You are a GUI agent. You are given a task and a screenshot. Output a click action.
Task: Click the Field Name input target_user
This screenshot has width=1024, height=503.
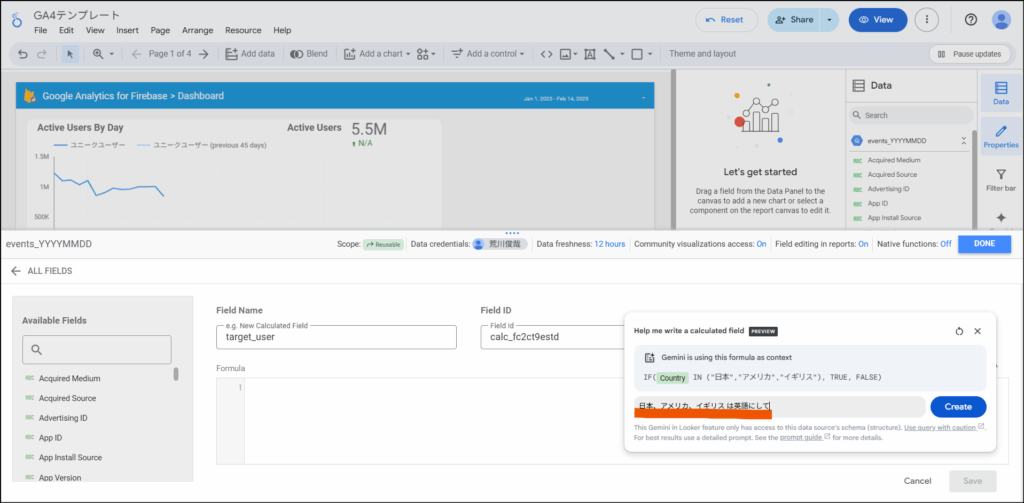click(336, 336)
